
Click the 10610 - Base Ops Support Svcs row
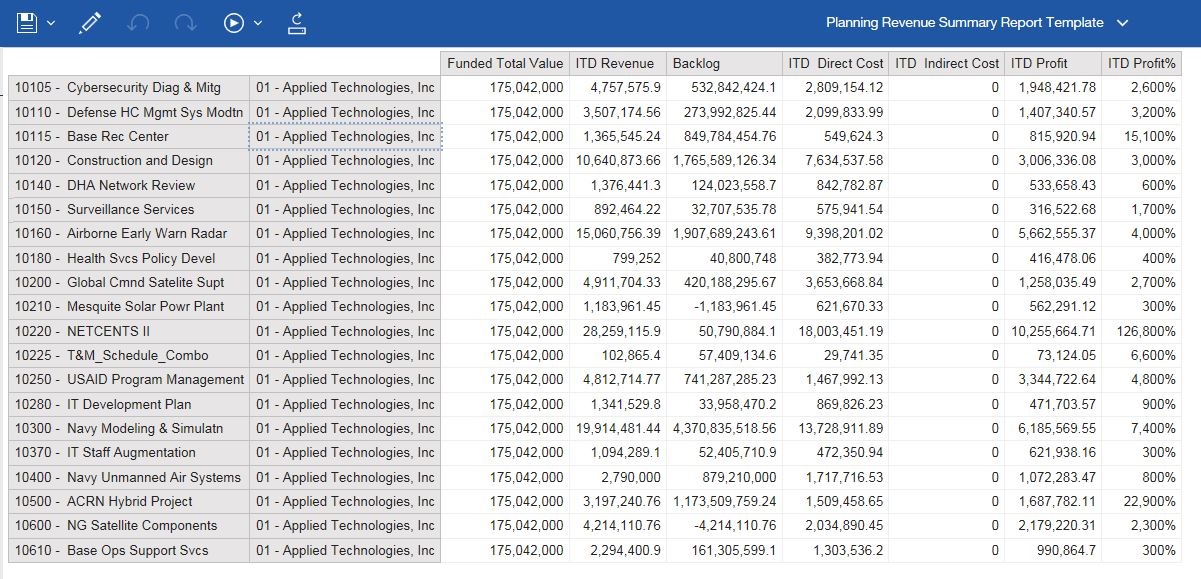coord(129,550)
